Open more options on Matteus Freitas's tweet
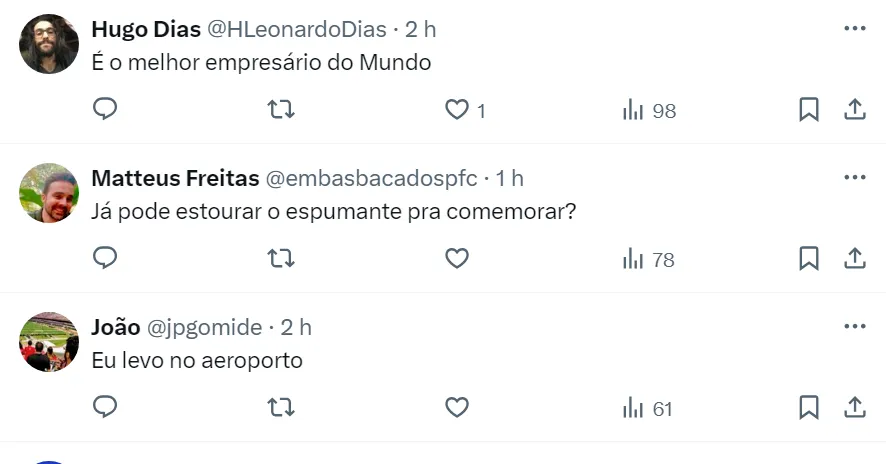 click(855, 177)
